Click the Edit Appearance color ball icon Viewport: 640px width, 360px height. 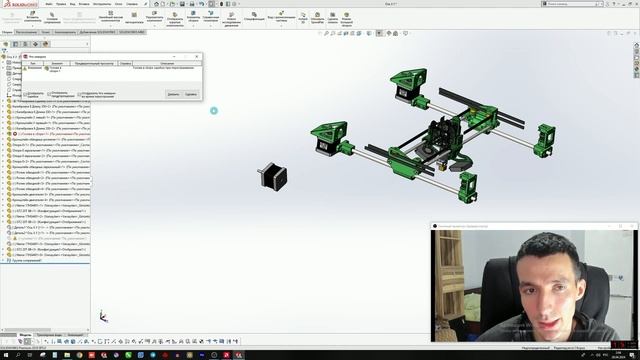point(389,33)
